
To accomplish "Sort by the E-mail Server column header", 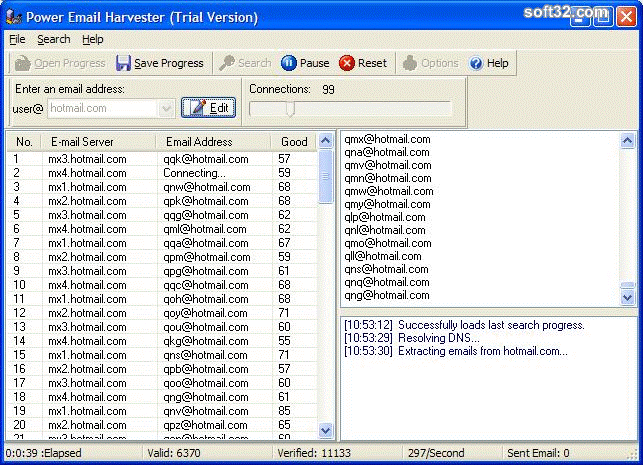I will [98, 142].
